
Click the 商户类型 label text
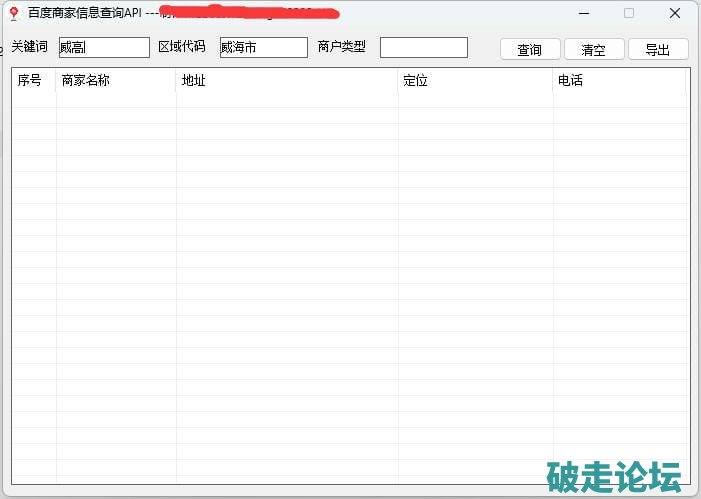tap(342, 47)
